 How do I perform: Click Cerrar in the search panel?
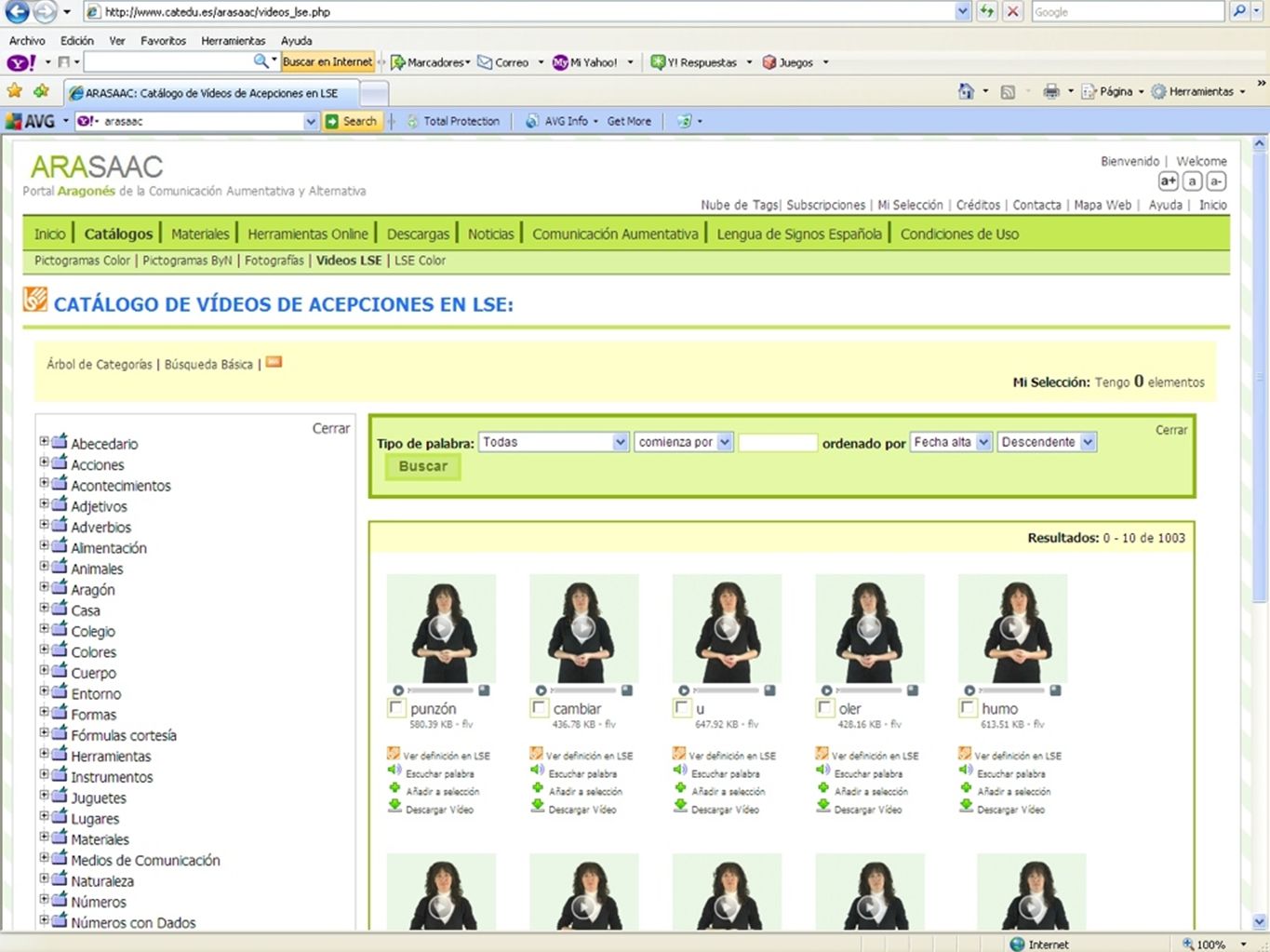(1171, 430)
